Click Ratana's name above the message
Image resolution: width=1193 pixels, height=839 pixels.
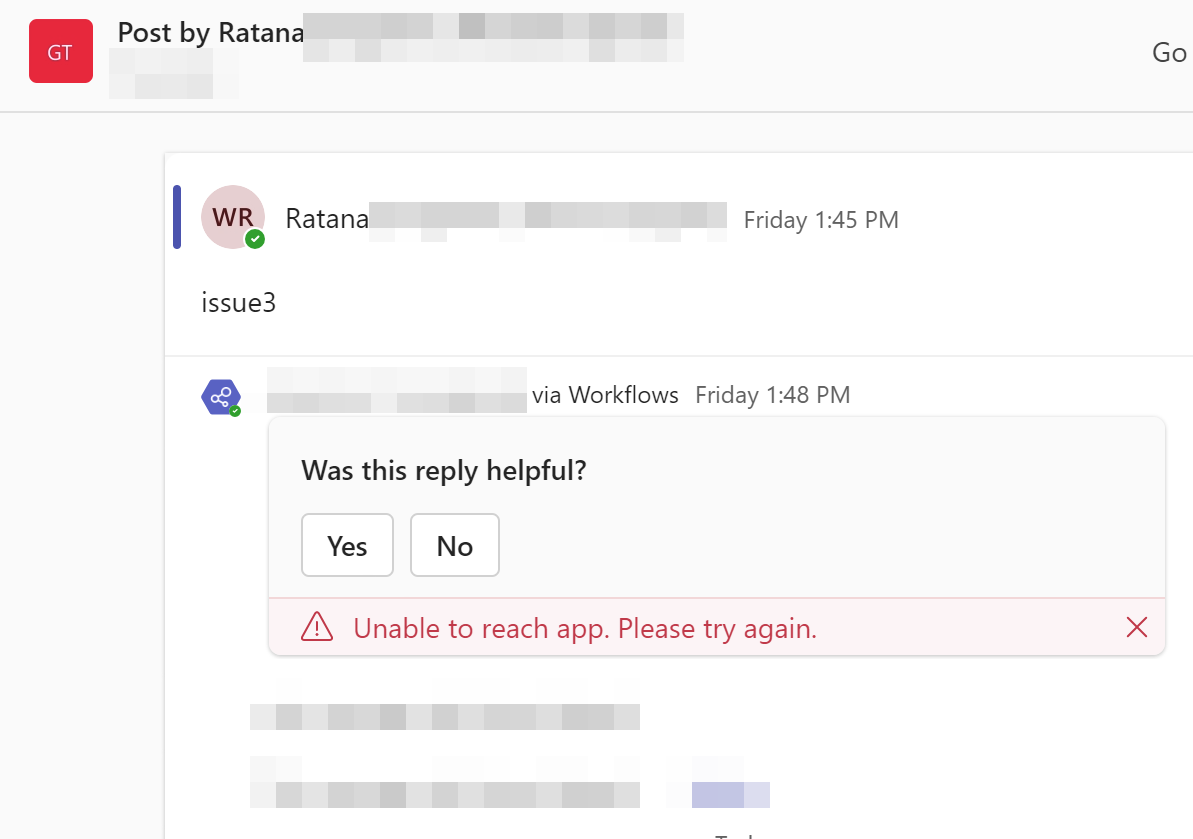click(327, 218)
